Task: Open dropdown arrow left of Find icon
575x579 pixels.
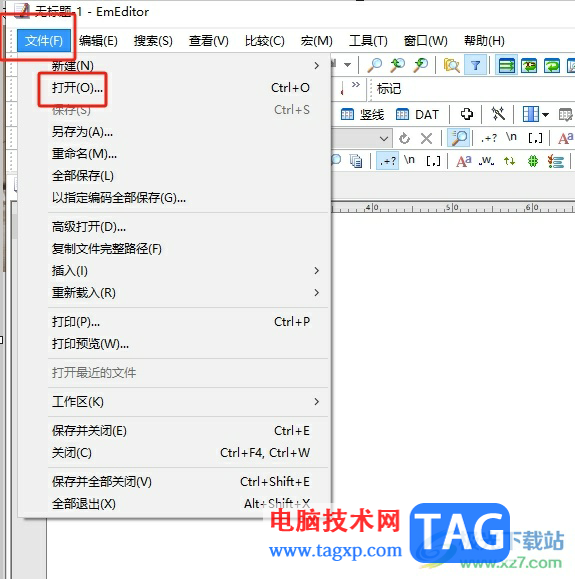Action: [348, 65]
